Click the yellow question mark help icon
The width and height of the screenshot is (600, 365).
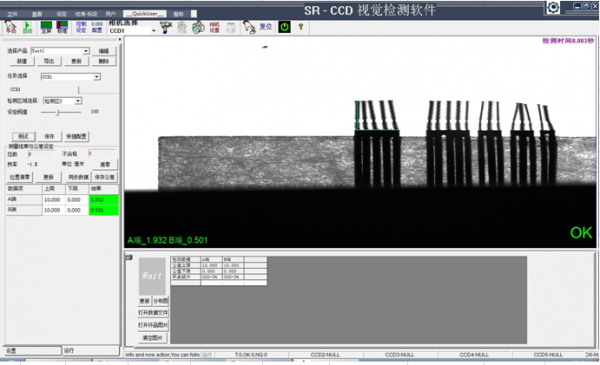coord(301,27)
